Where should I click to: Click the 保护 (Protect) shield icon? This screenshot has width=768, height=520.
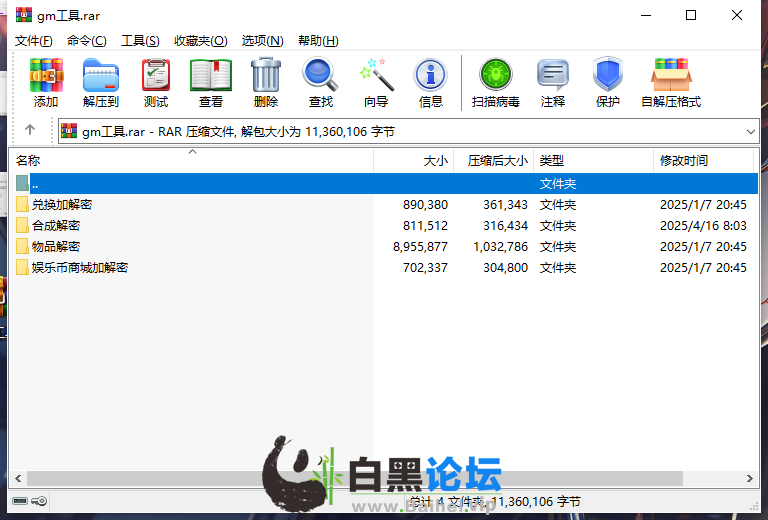pos(607,82)
